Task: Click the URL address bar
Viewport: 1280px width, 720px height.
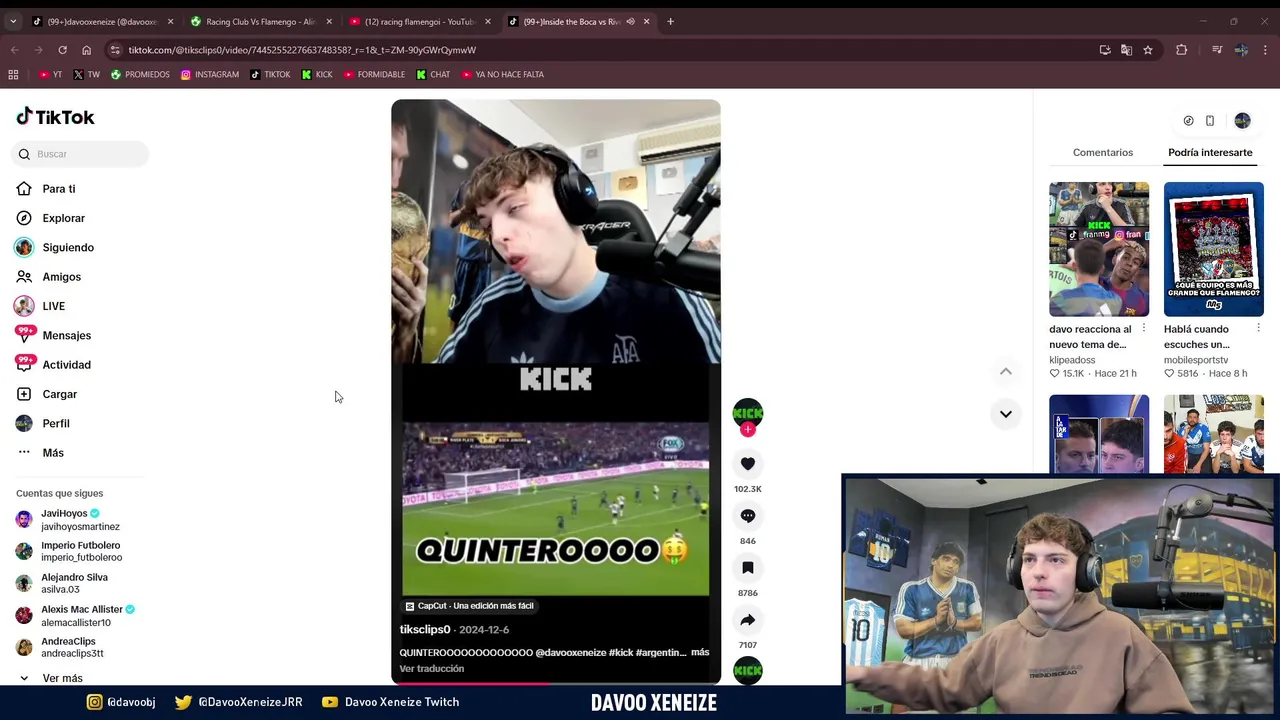Action: (600, 50)
